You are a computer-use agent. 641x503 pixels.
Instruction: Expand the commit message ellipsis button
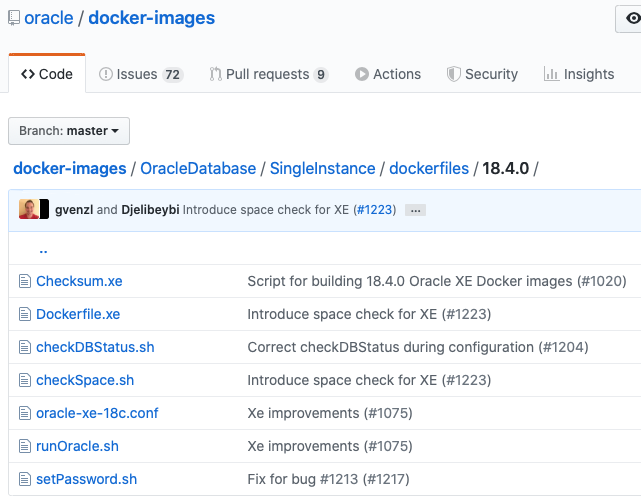pyautogui.click(x=416, y=210)
